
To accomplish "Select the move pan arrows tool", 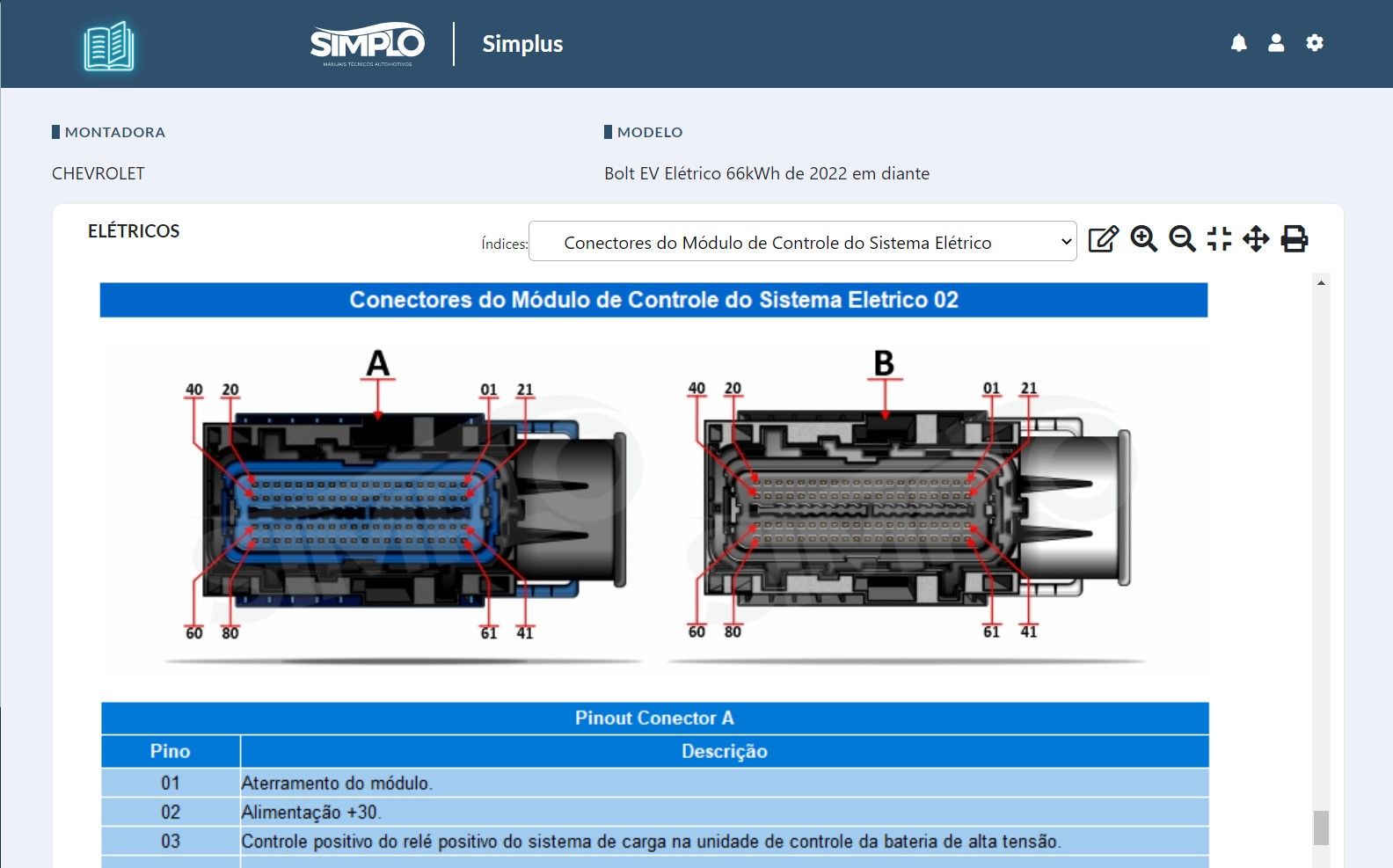I will point(1256,239).
